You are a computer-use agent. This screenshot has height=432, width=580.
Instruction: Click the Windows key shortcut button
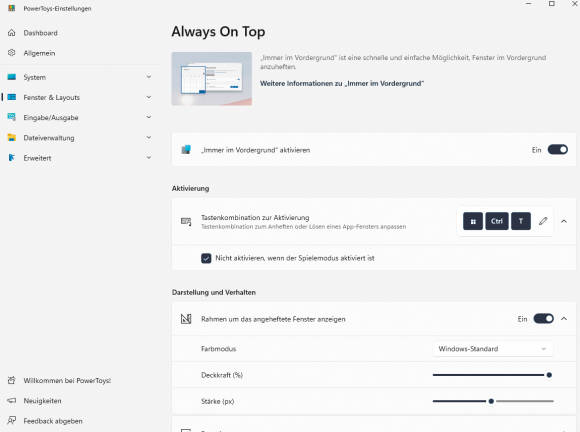click(x=473, y=221)
